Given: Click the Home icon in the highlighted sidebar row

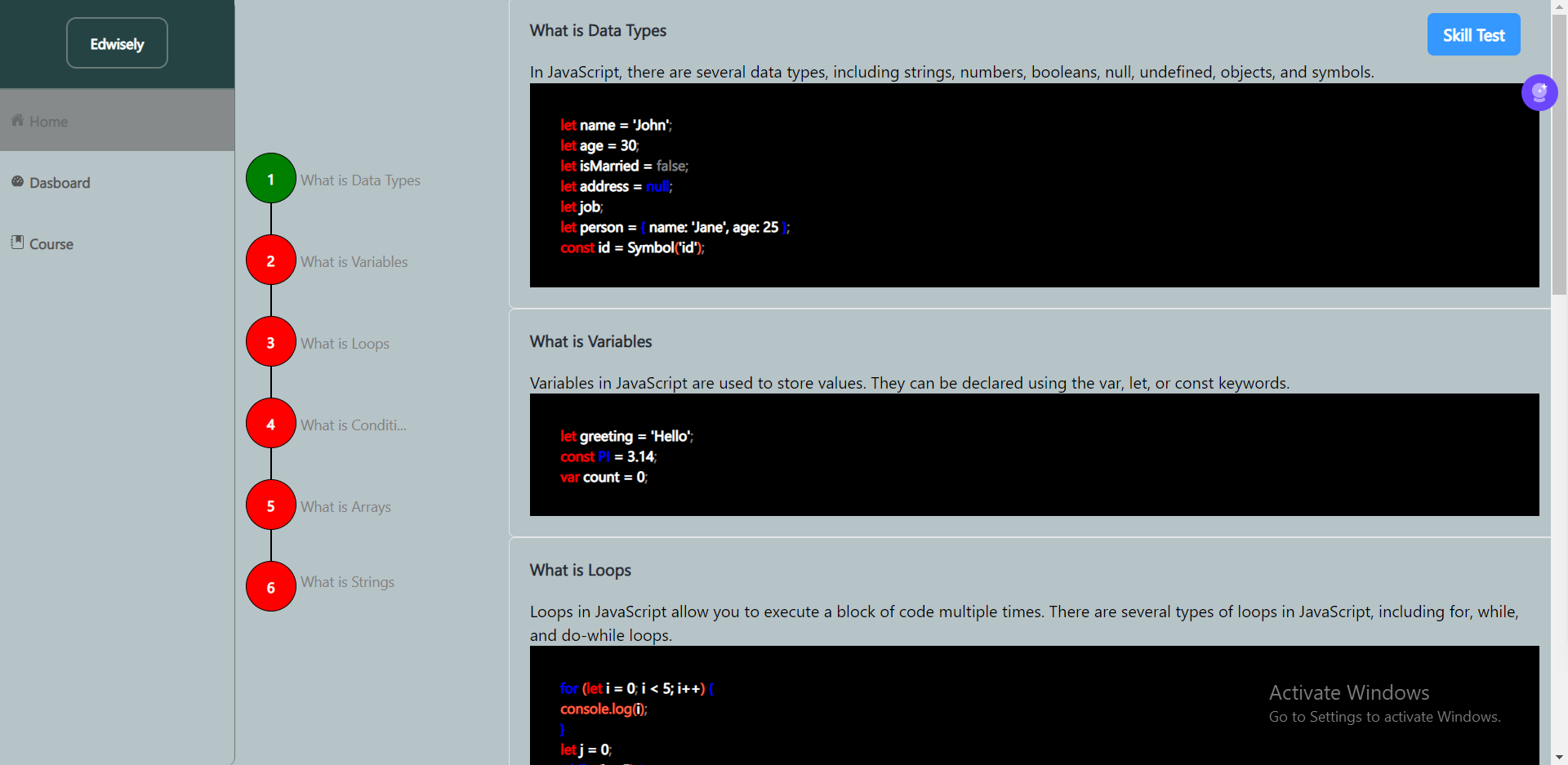Looking at the screenshot, I should pyautogui.click(x=17, y=120).
